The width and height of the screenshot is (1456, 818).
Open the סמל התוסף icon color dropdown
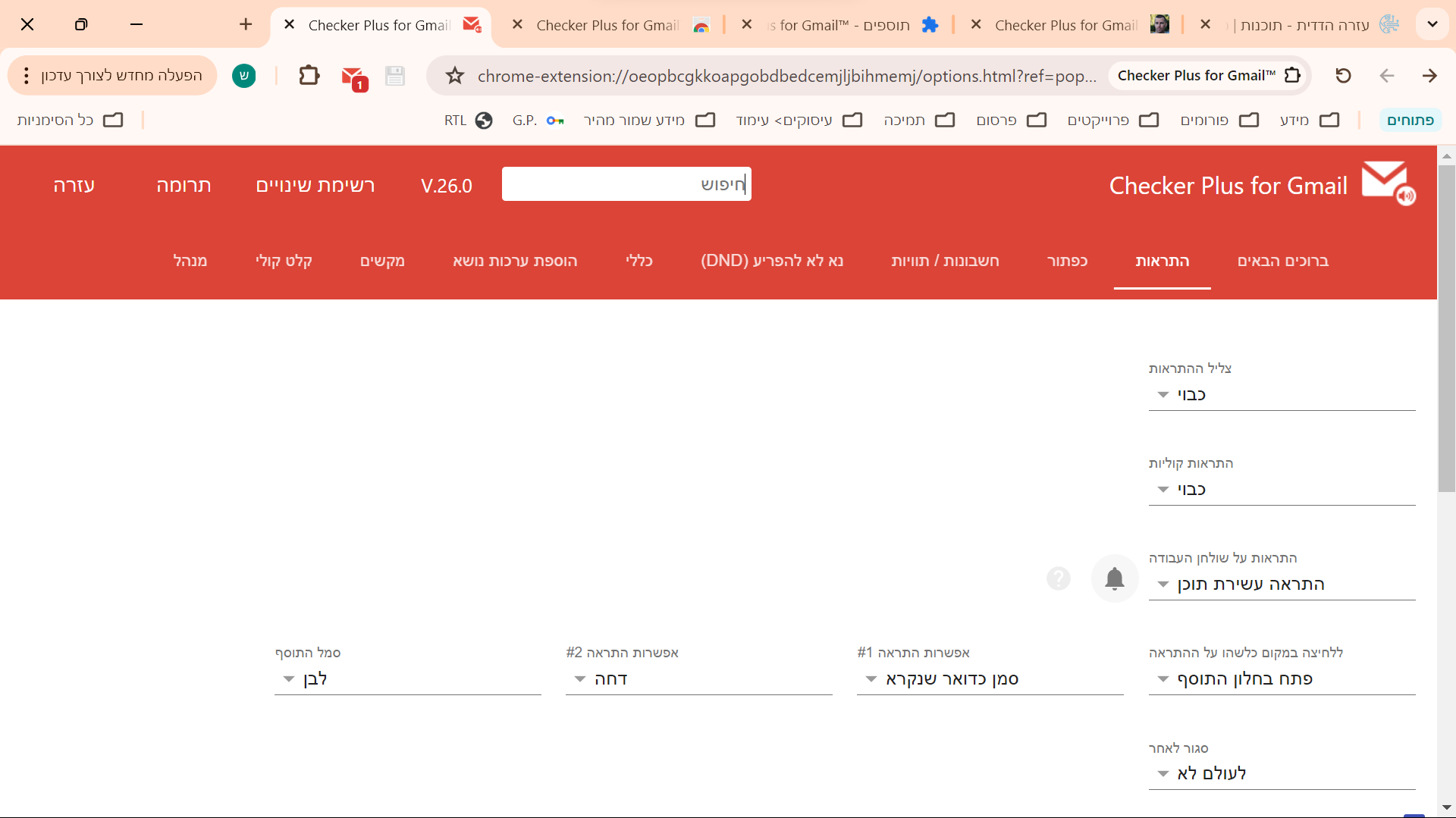407,679
